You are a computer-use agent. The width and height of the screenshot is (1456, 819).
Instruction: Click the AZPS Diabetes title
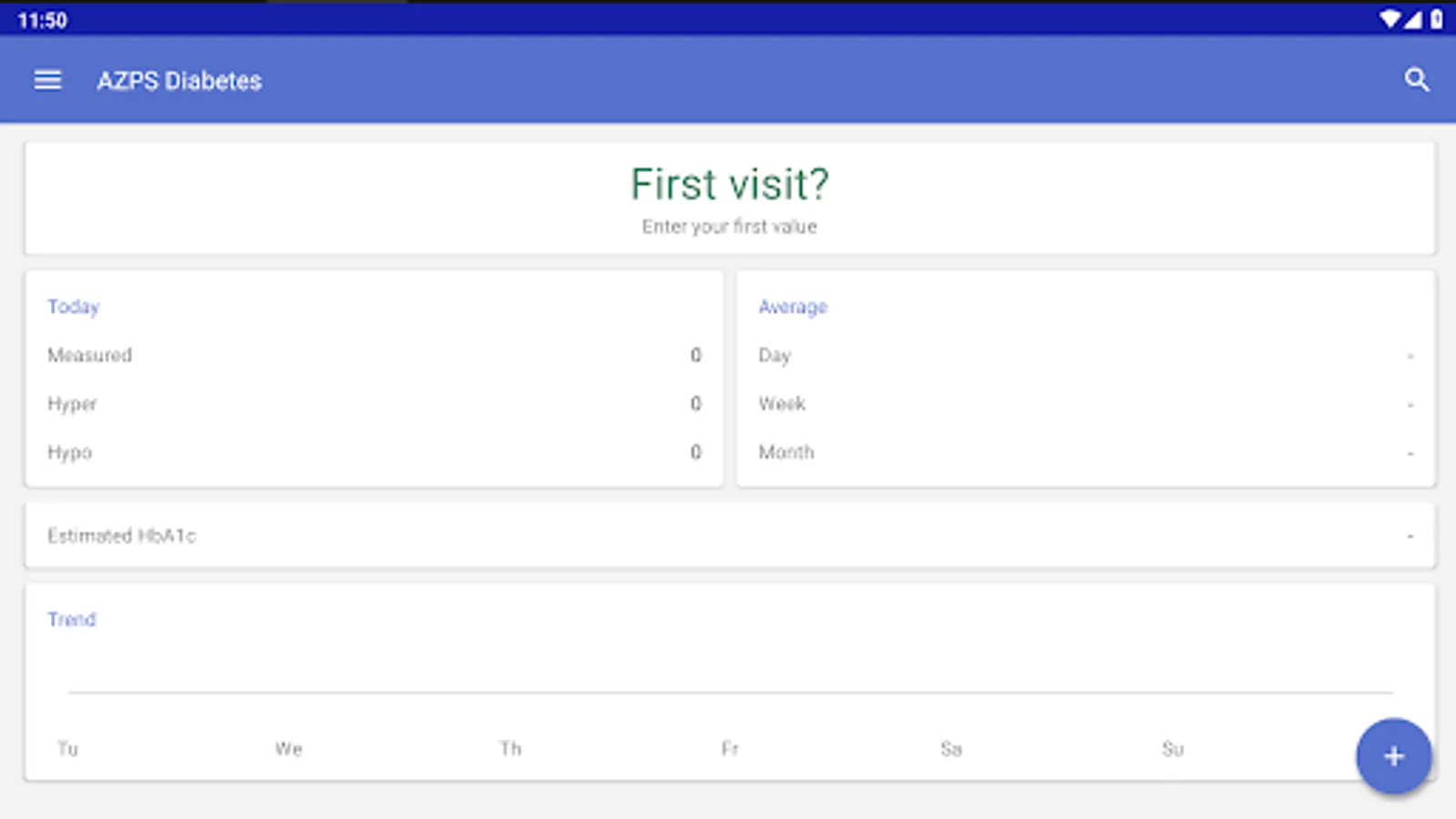(x=179, y=81)
